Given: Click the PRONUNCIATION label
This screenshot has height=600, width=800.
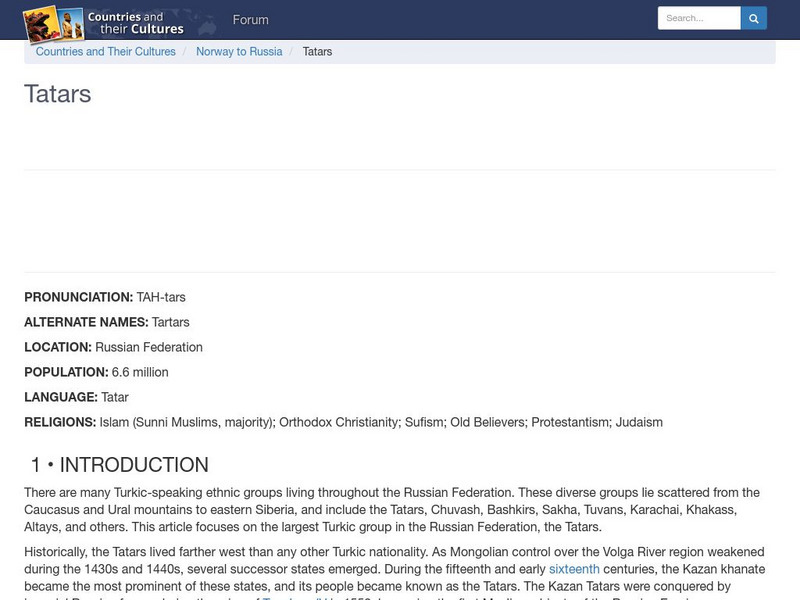Looking at the screenshot, I should click(78, 297).
